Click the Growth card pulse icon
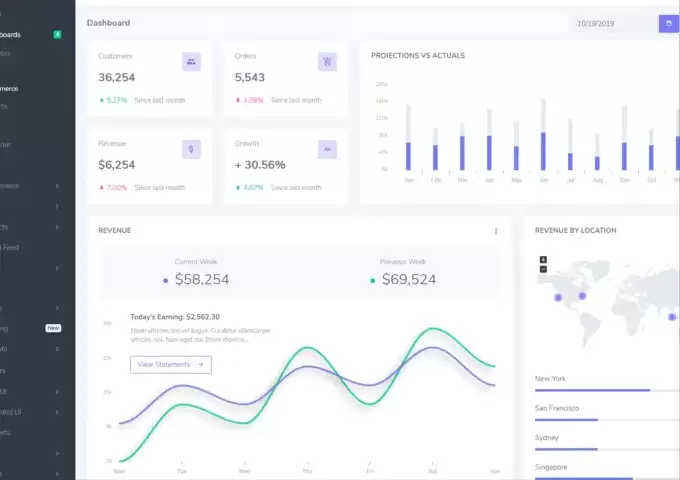The width and height of the screenshot is (680, 480). pos(327,149)
